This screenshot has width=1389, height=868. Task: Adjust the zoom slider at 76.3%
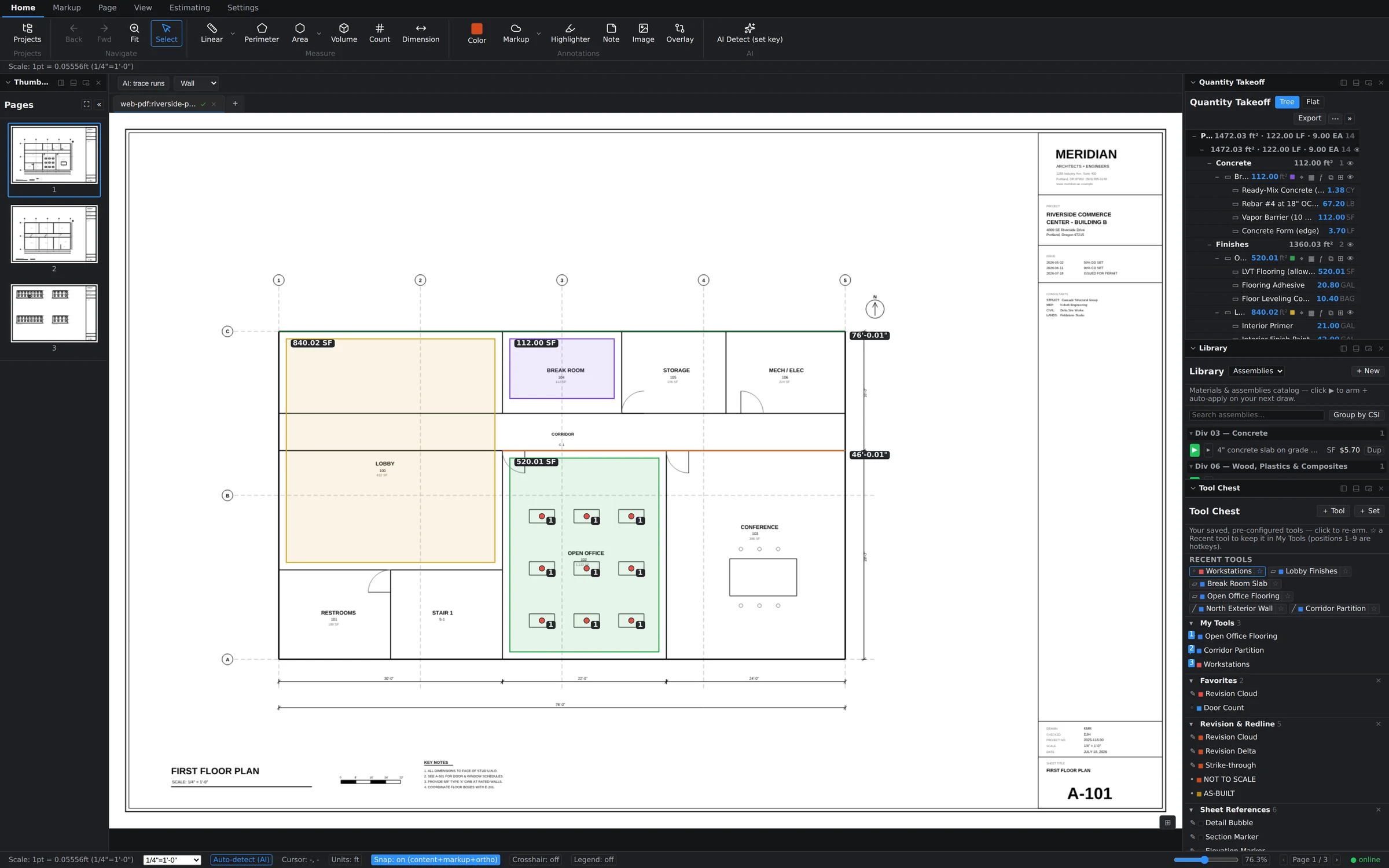pyautogui.click(x=1206, y=860)
